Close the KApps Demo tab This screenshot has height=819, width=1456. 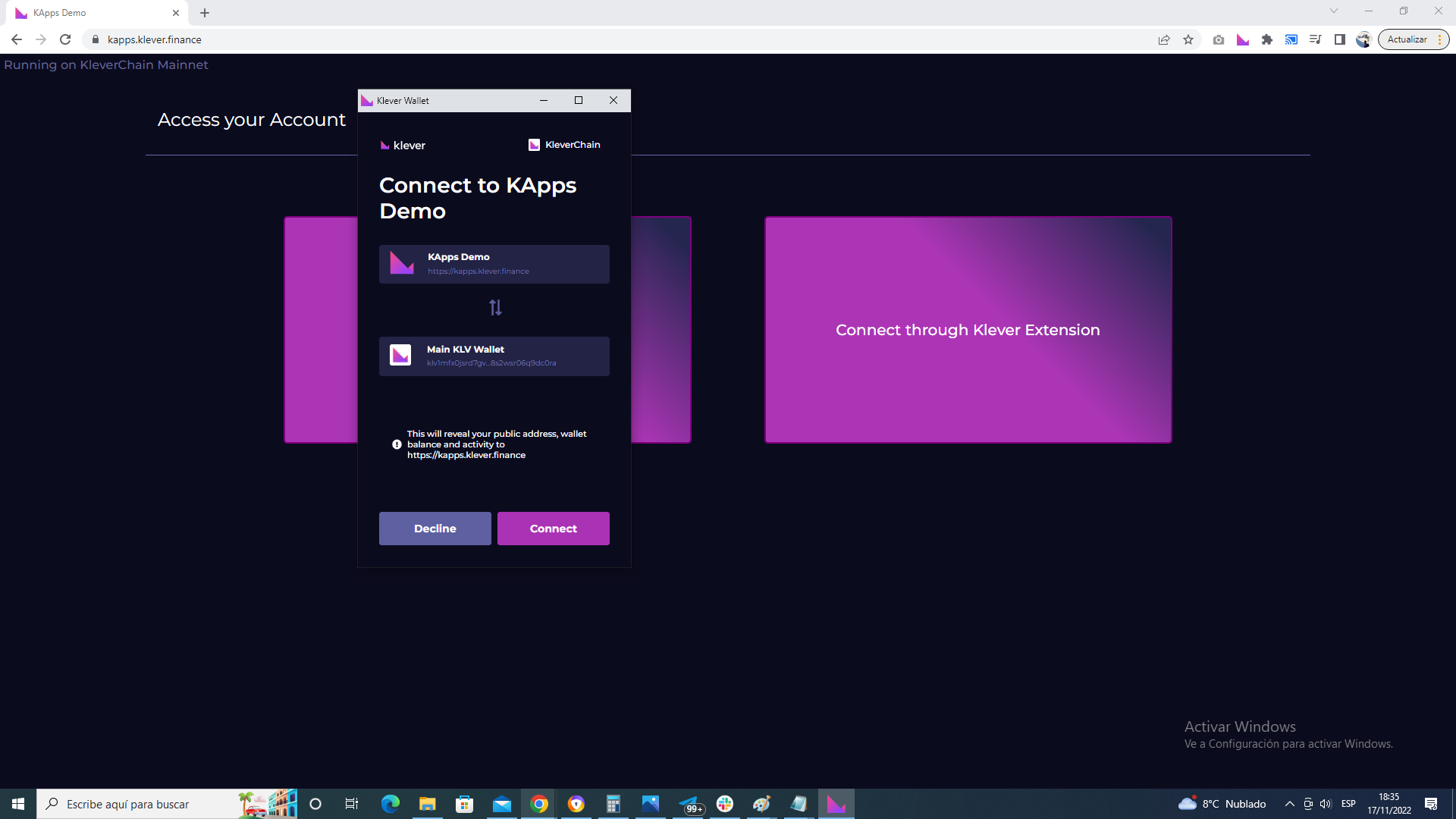[176, 13]
